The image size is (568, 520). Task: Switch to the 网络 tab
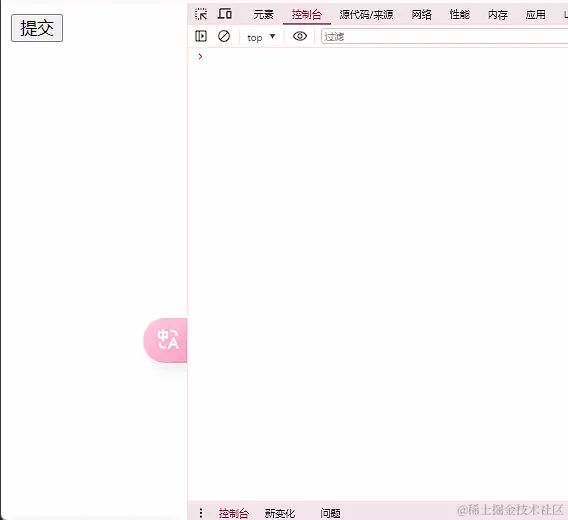(421, 14)
